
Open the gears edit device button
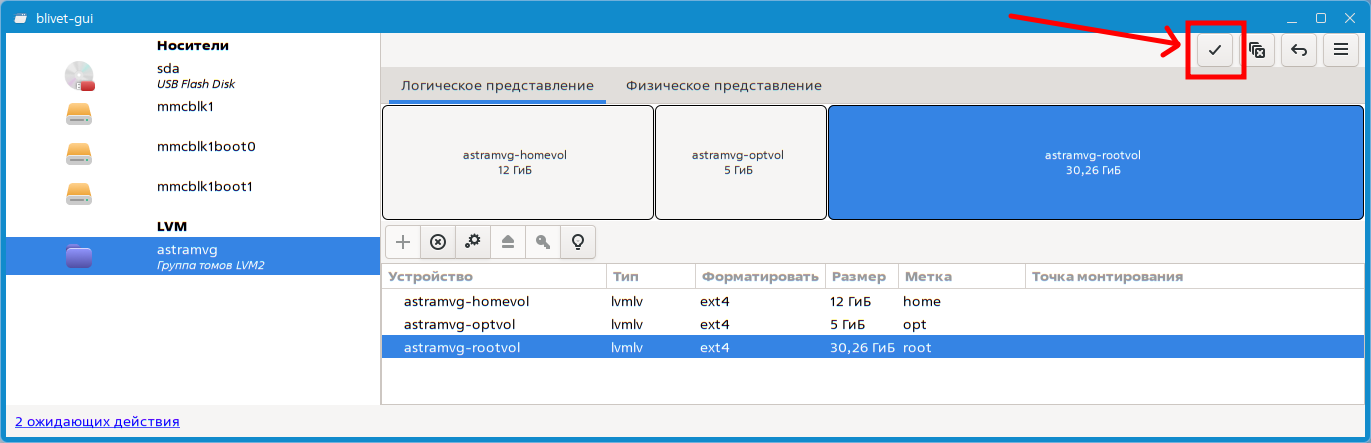pos(473,241)
